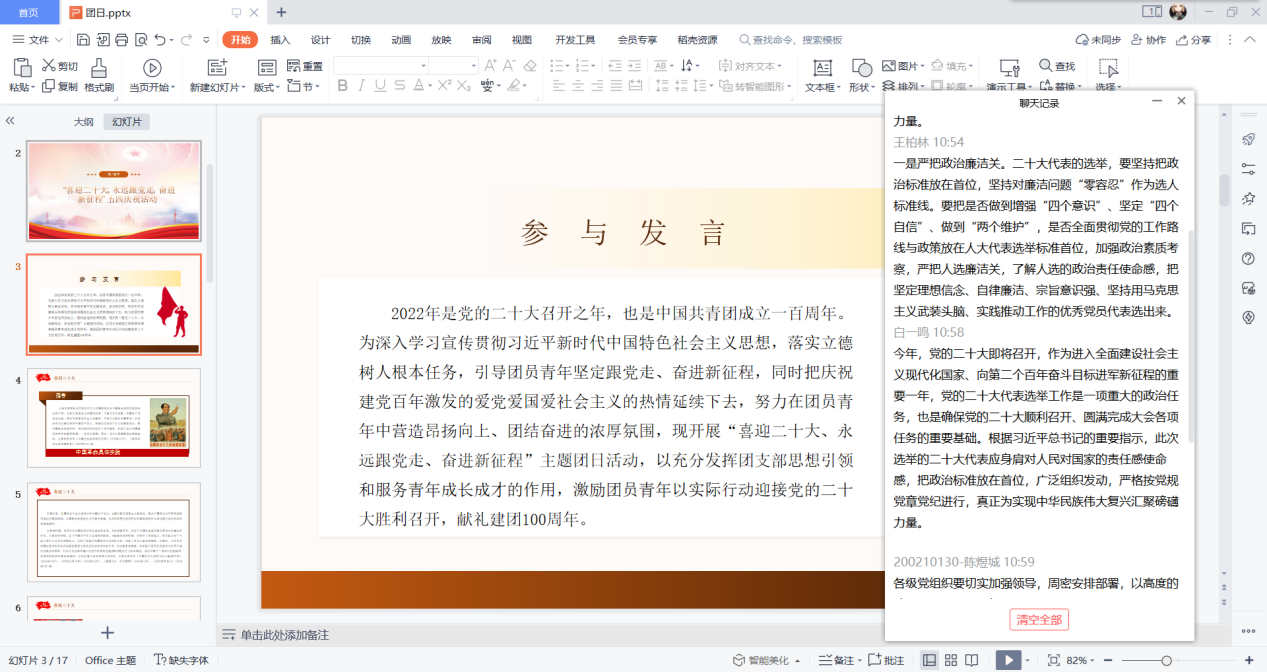Toggle underline formatting

click(x=380, y=86)
